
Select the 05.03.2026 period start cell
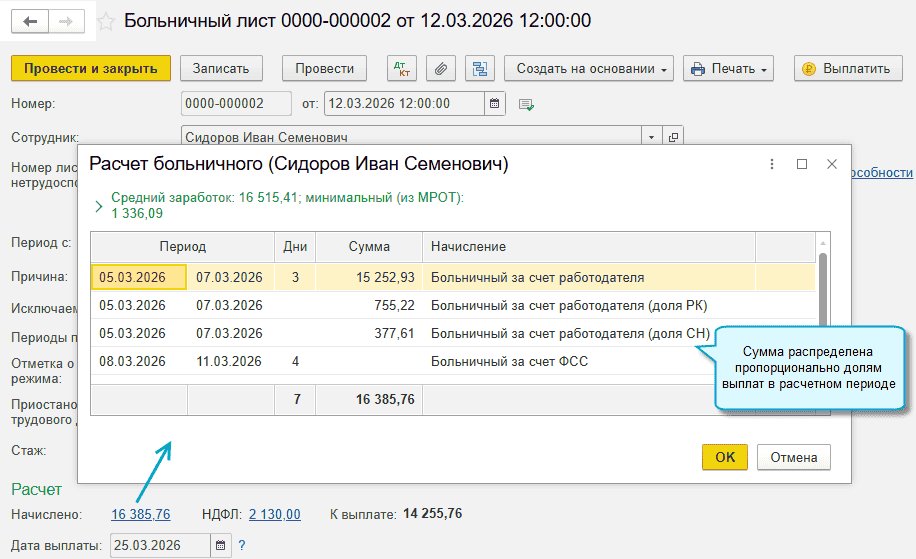coord(139,277)
